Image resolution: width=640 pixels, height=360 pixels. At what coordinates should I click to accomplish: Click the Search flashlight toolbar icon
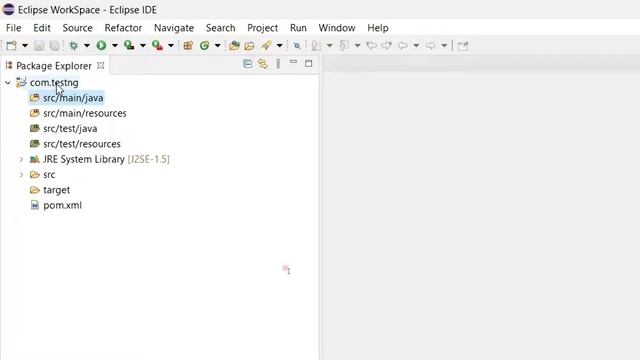click(266, 46)
